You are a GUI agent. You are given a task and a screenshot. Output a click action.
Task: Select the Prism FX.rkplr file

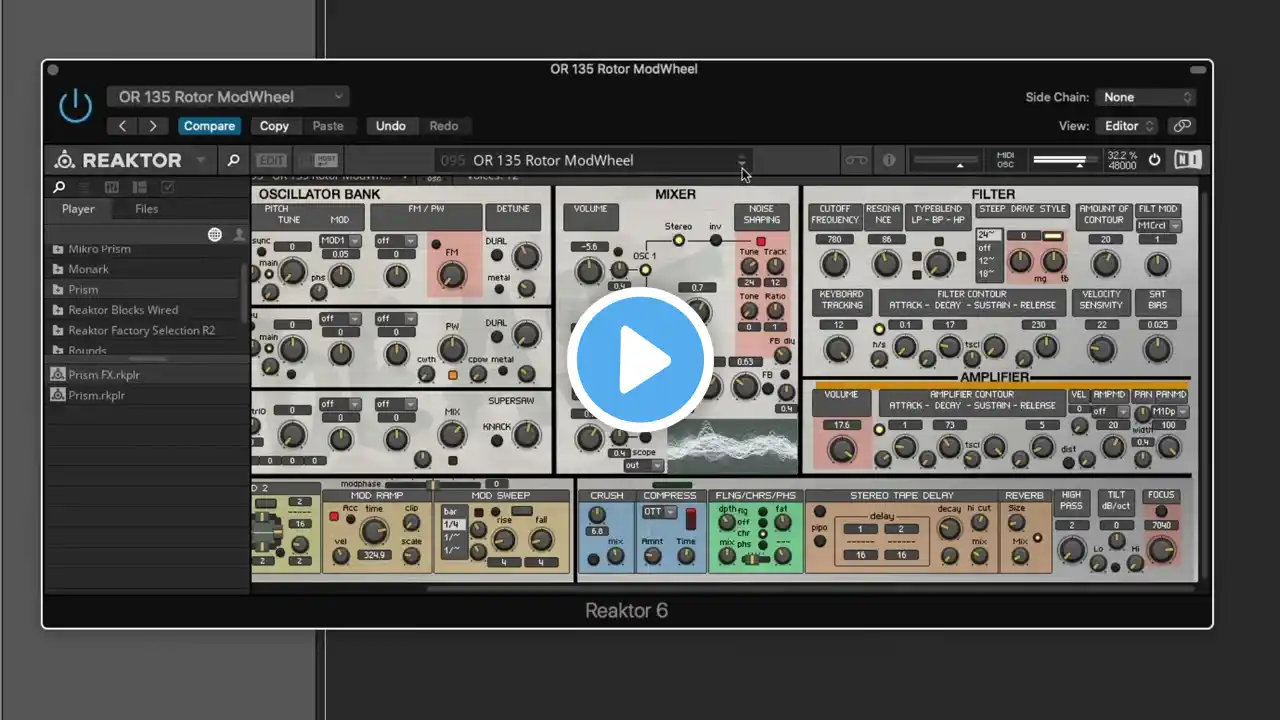(148, 375)
